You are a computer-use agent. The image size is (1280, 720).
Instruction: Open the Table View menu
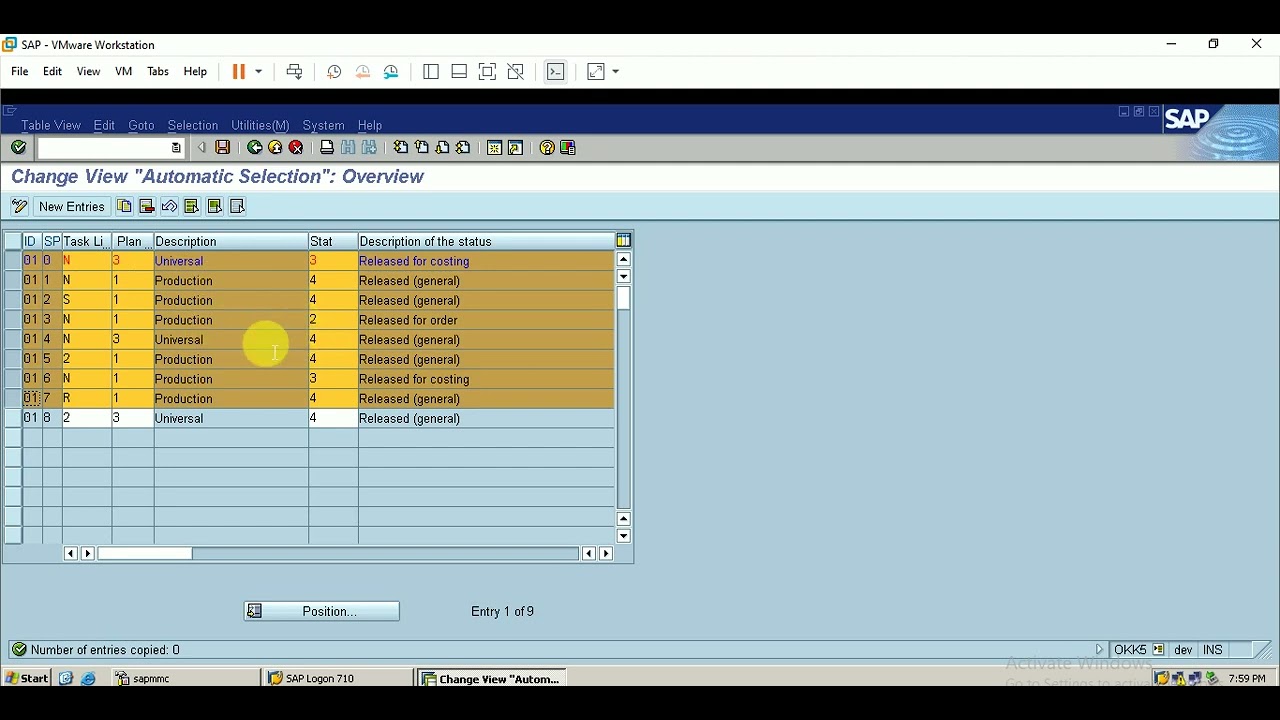(x=51, y=126)
